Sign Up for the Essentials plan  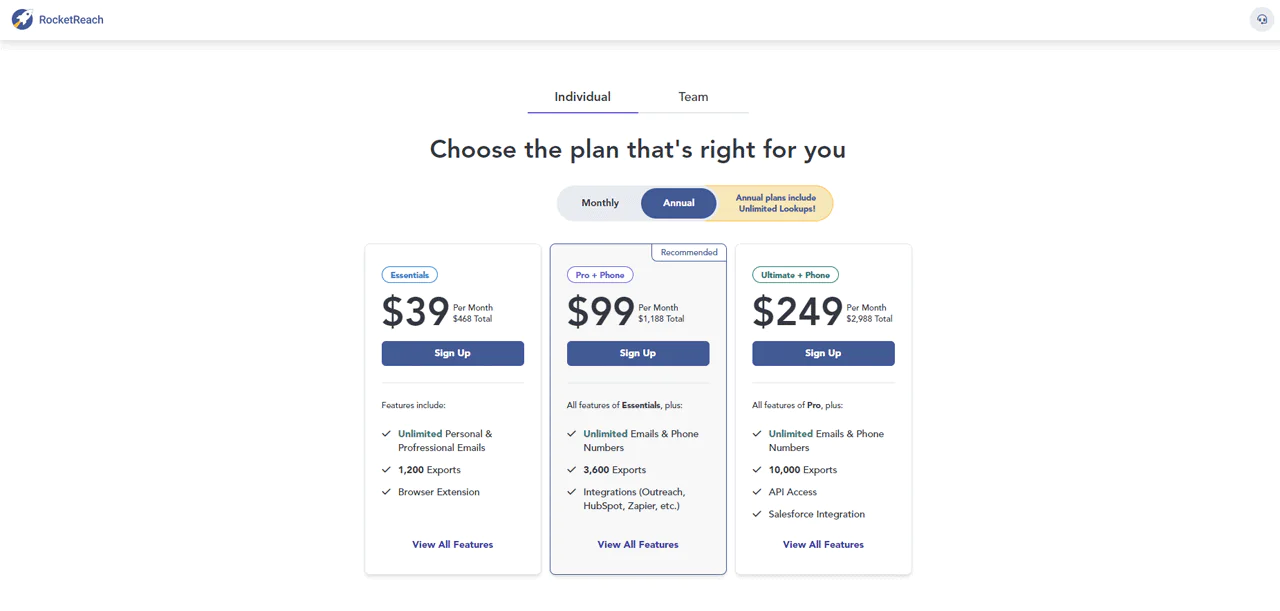[x=452, y=353]
